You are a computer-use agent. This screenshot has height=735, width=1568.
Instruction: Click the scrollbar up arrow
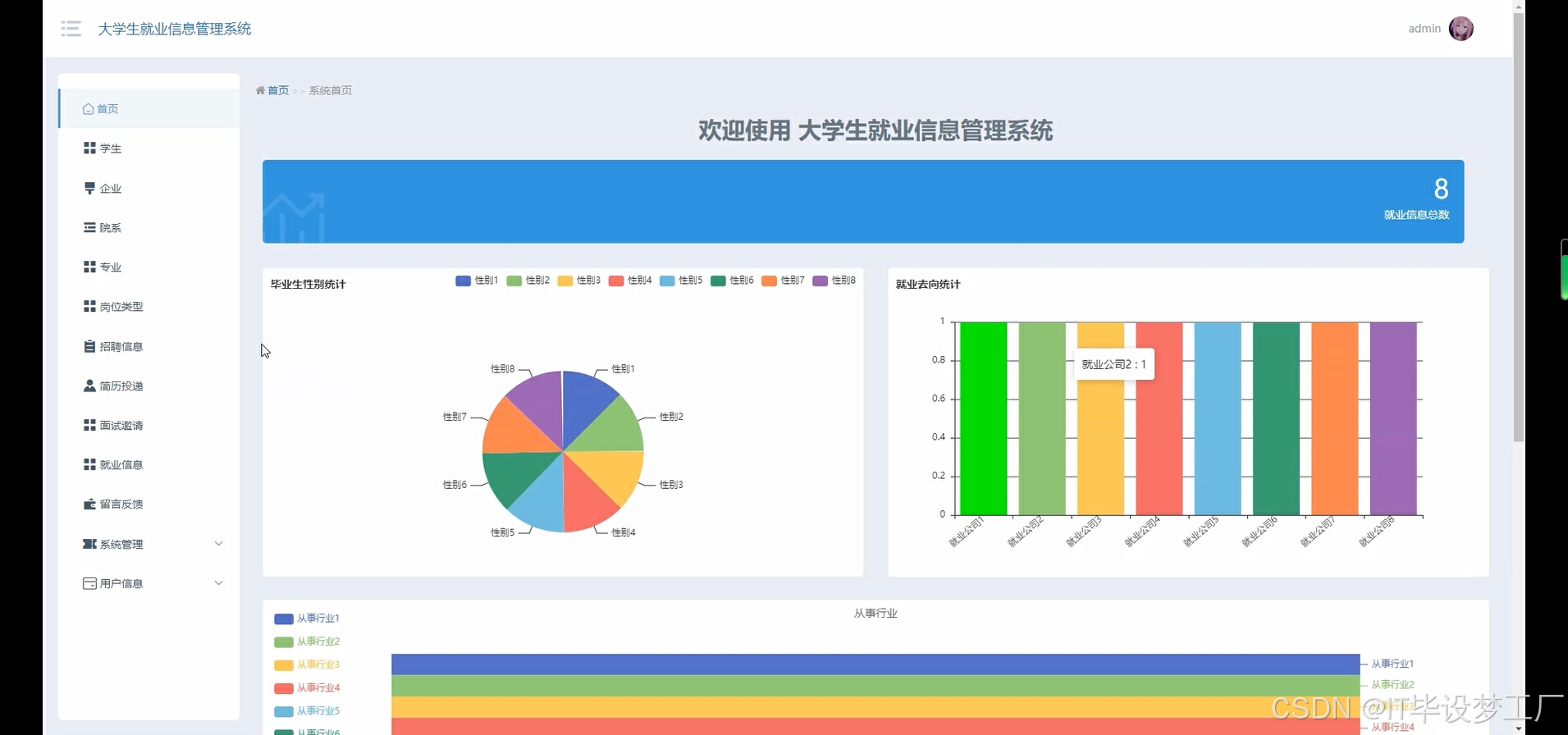(x=1519, y=6)
